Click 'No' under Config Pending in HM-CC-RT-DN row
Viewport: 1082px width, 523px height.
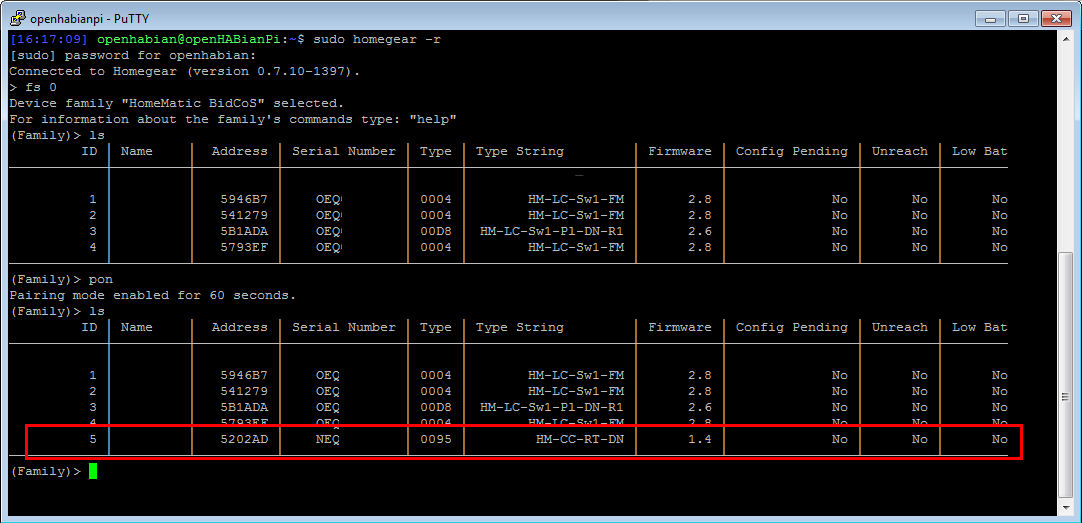coord(839,439)
